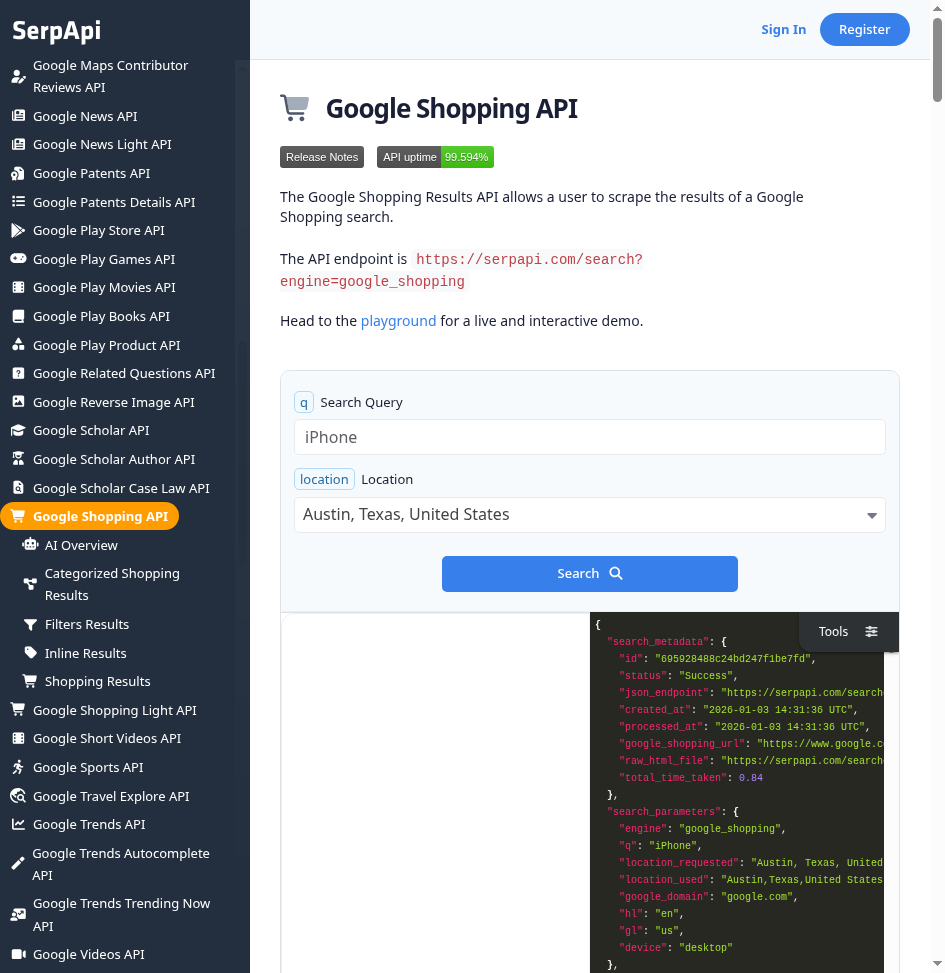Open Google Trends Trending Now API

click(121, 915)
